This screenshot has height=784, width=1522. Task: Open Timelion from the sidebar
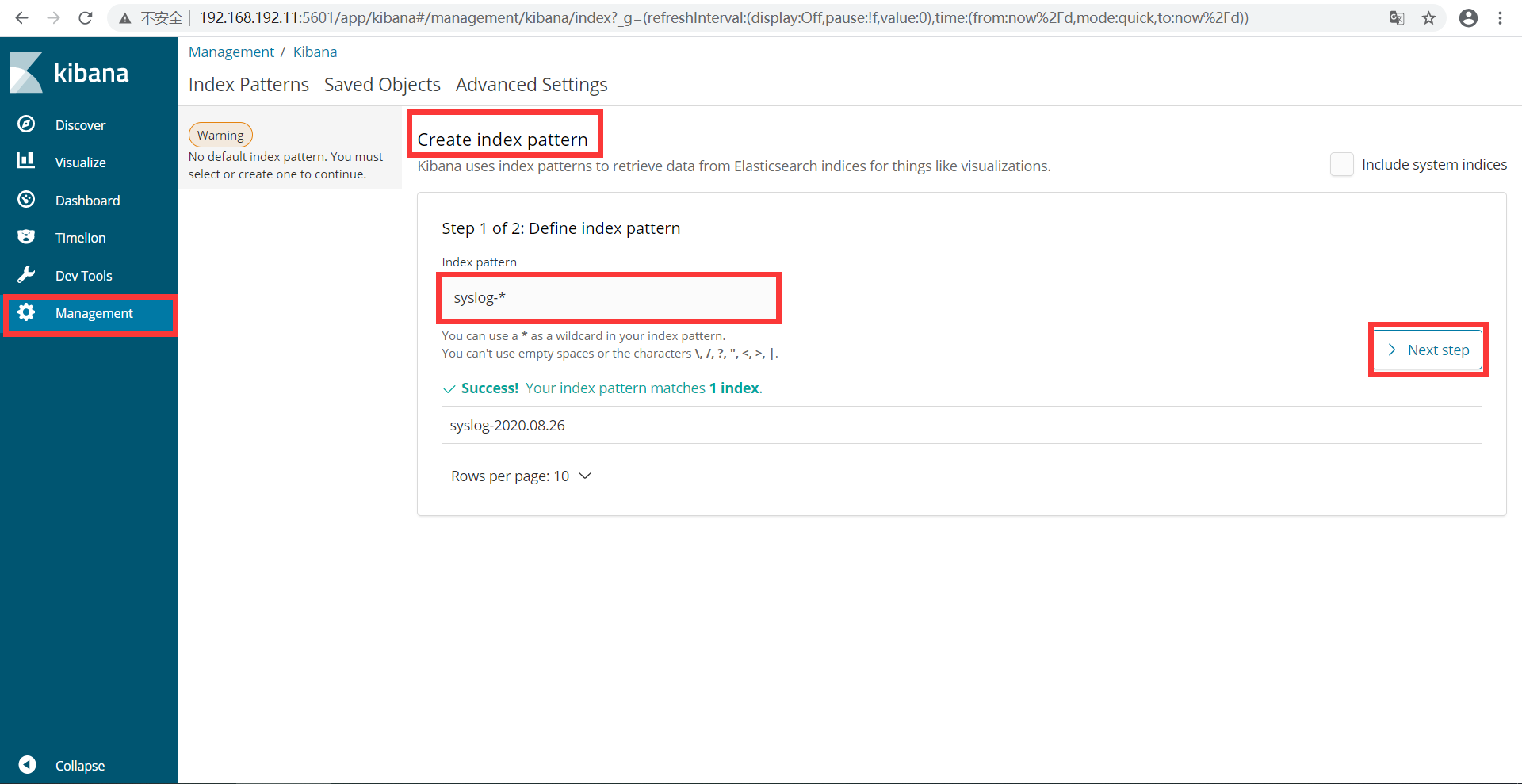(80, 237)
